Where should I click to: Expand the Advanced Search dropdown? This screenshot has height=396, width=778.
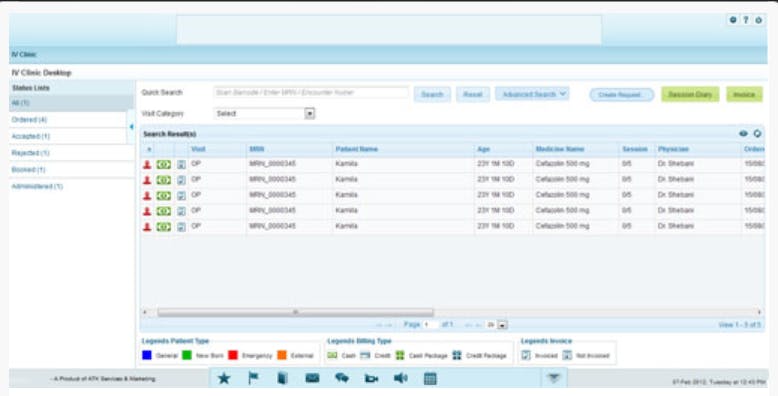[532, 94]
